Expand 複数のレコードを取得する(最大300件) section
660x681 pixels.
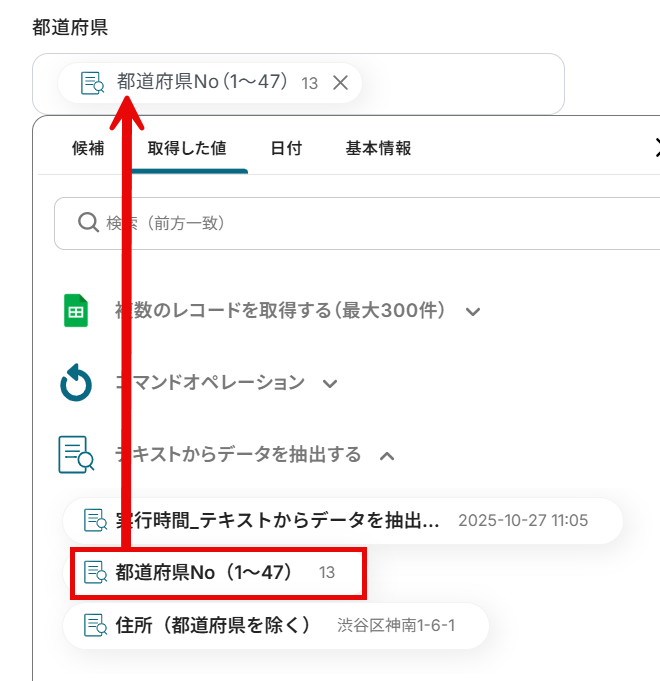(473, 311)
